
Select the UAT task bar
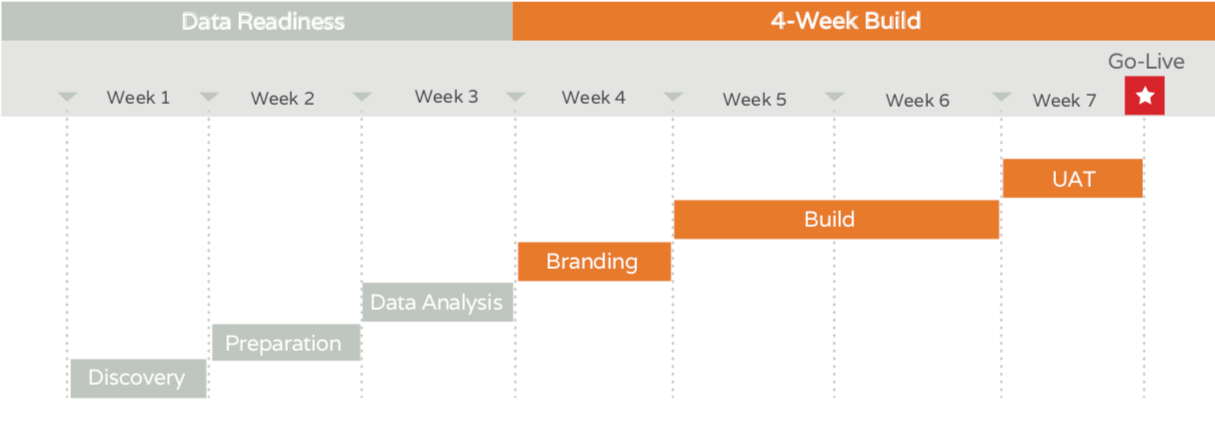point(1072,178)
